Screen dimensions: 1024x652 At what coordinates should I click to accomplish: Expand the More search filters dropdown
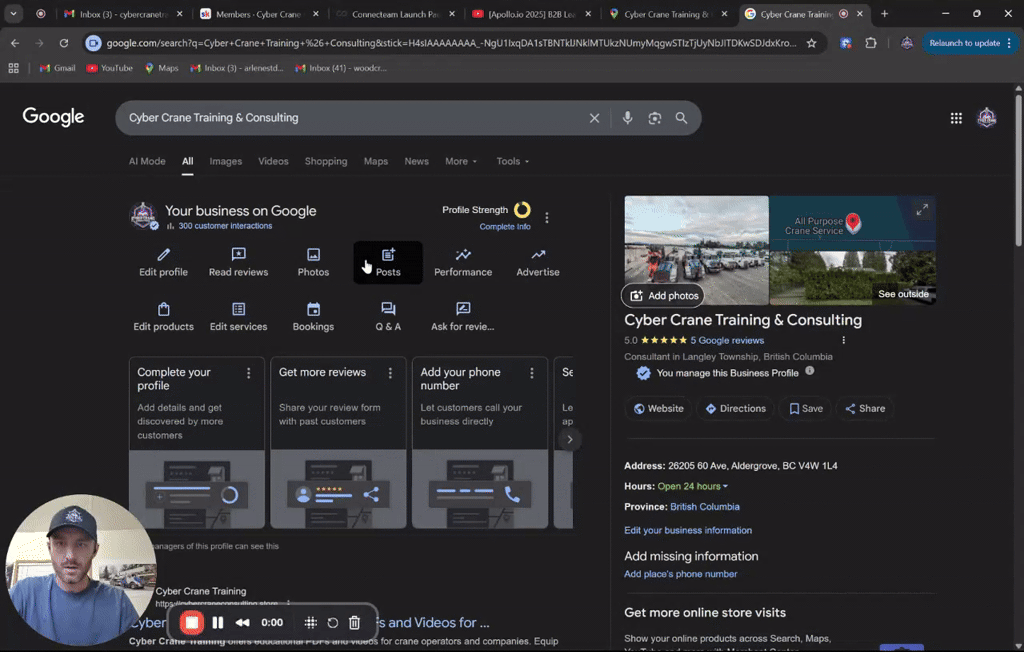(x=461, y=161)
